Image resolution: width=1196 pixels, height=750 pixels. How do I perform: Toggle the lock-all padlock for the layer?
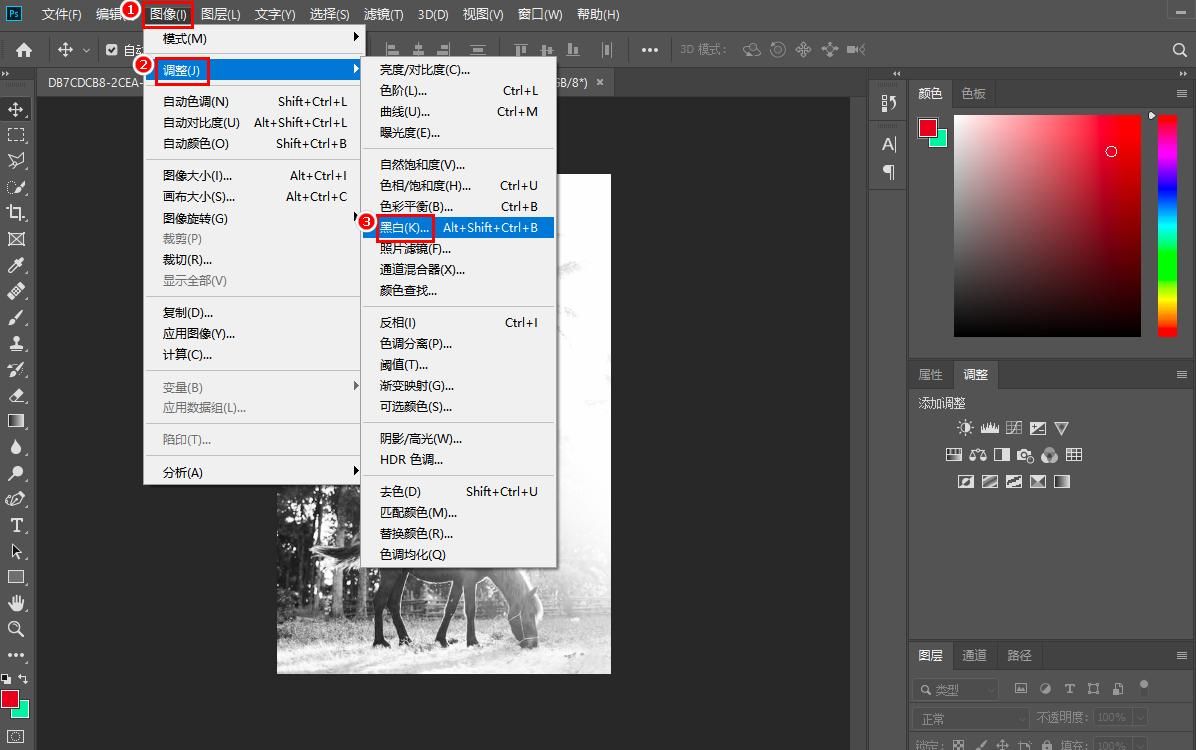coord(1047,745)
